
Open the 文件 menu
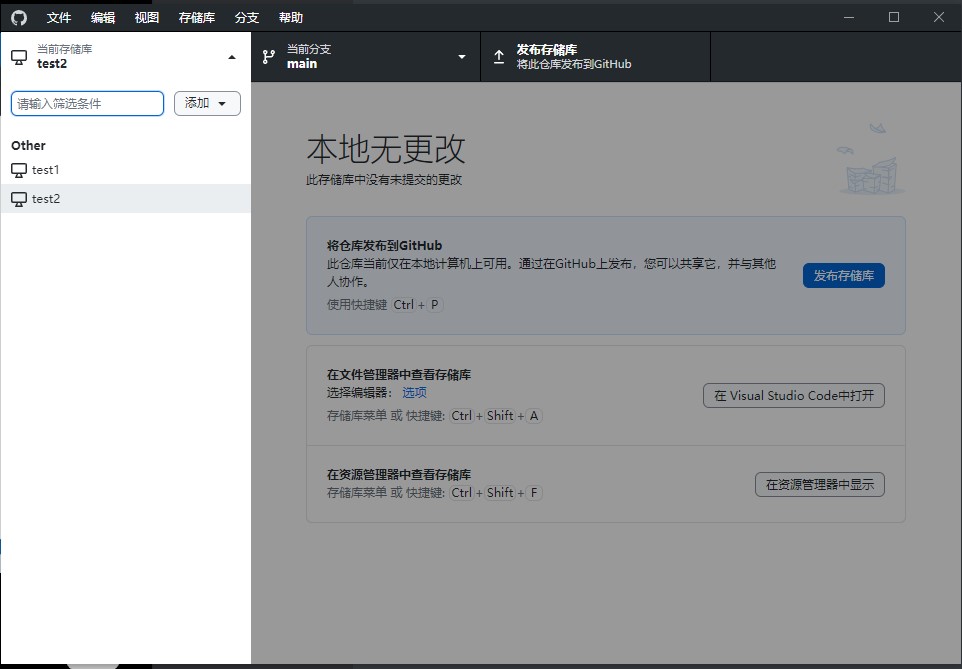[x=59, y=17]
